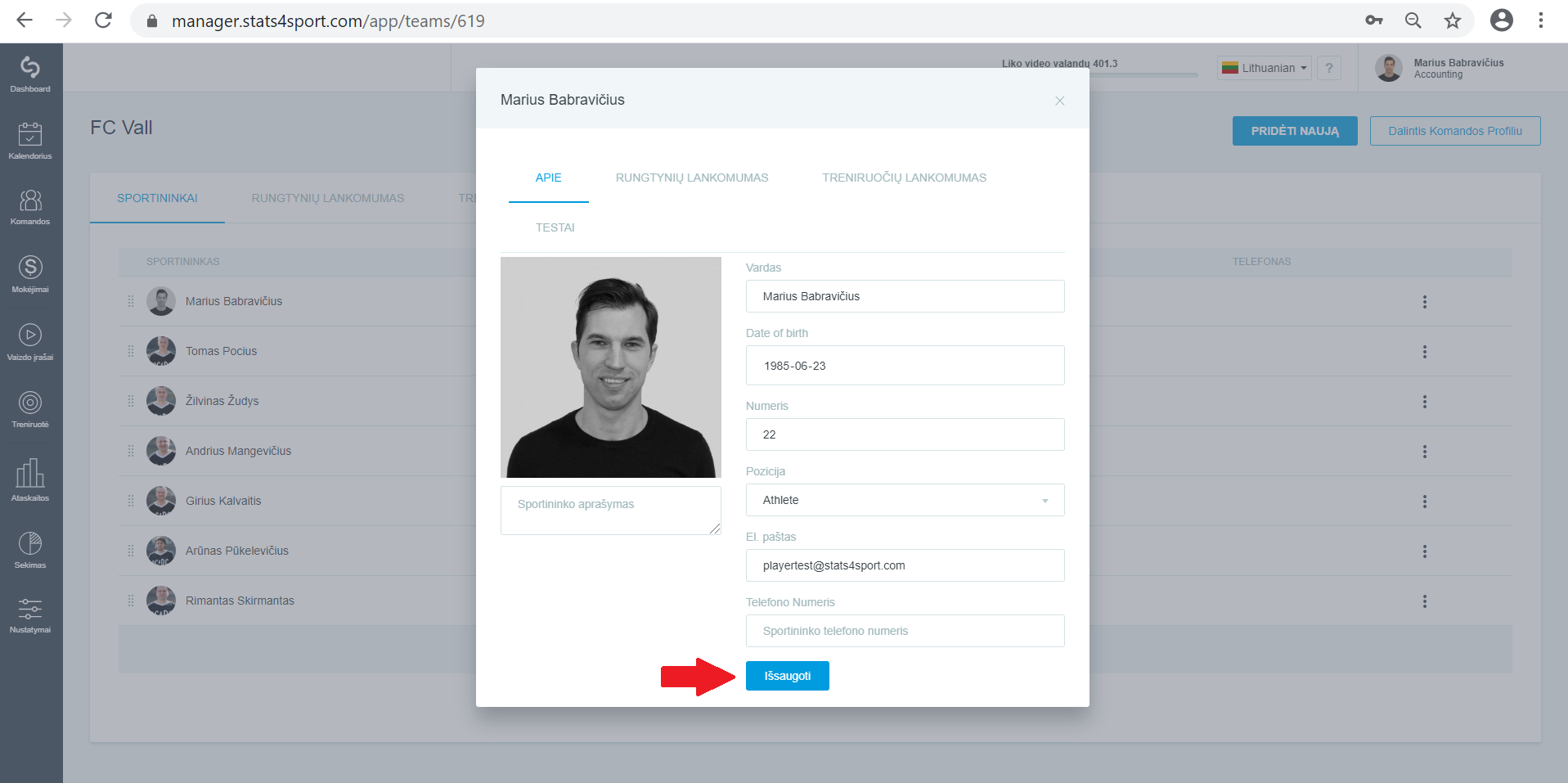Click the athlete profile photo
The image size is (1568, 783).
pyautogui.click(x=611, y=367)
